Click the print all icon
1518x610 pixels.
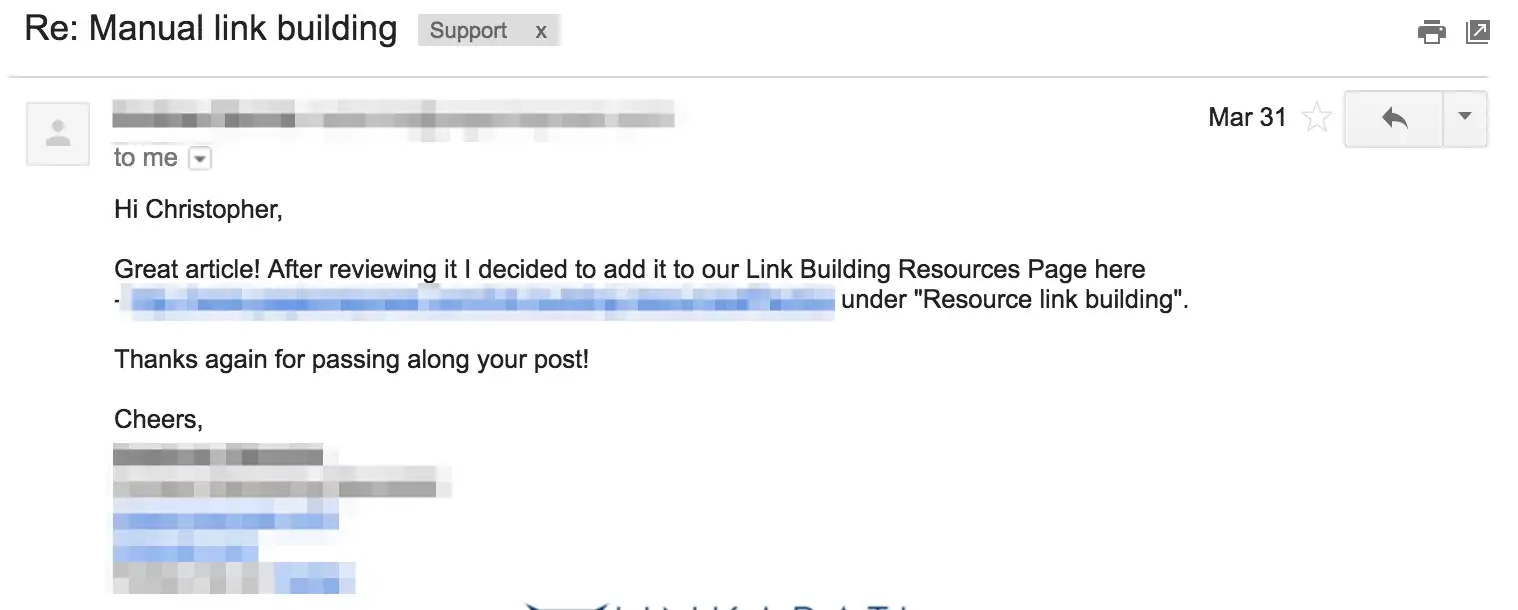click(x=1432, y=32)
